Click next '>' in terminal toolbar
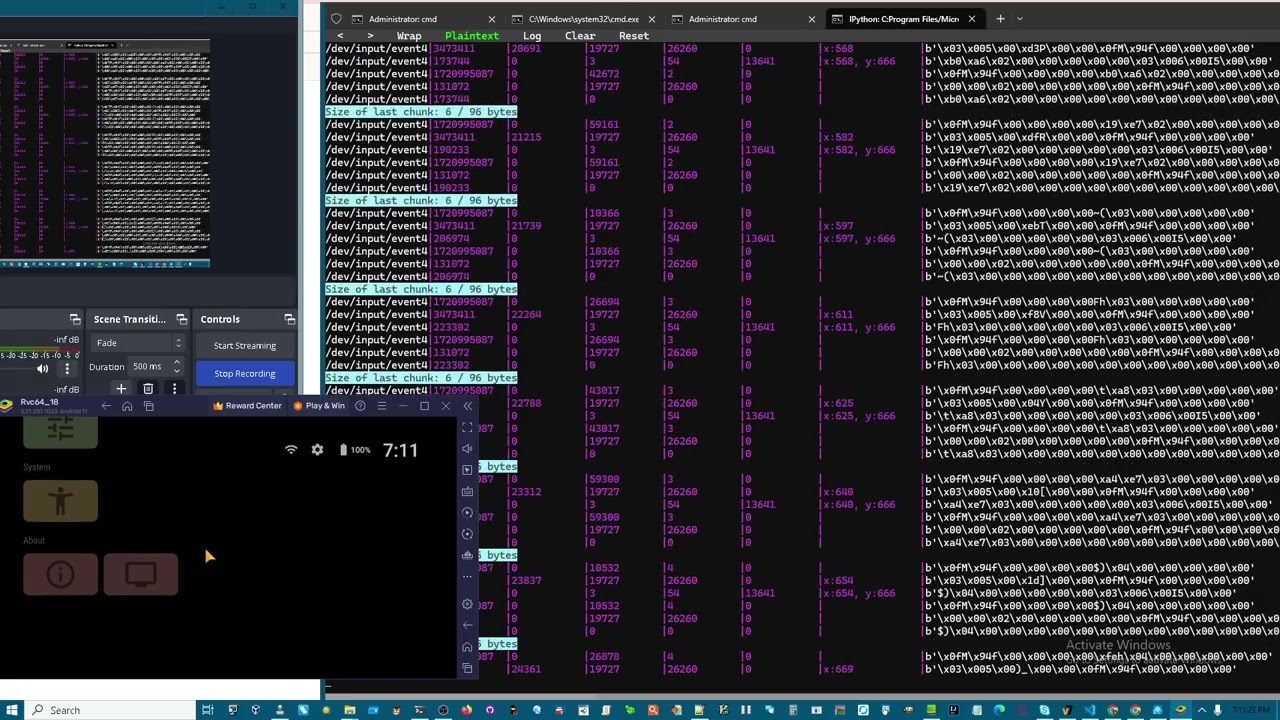The image size is (1280, 720). 370,36
